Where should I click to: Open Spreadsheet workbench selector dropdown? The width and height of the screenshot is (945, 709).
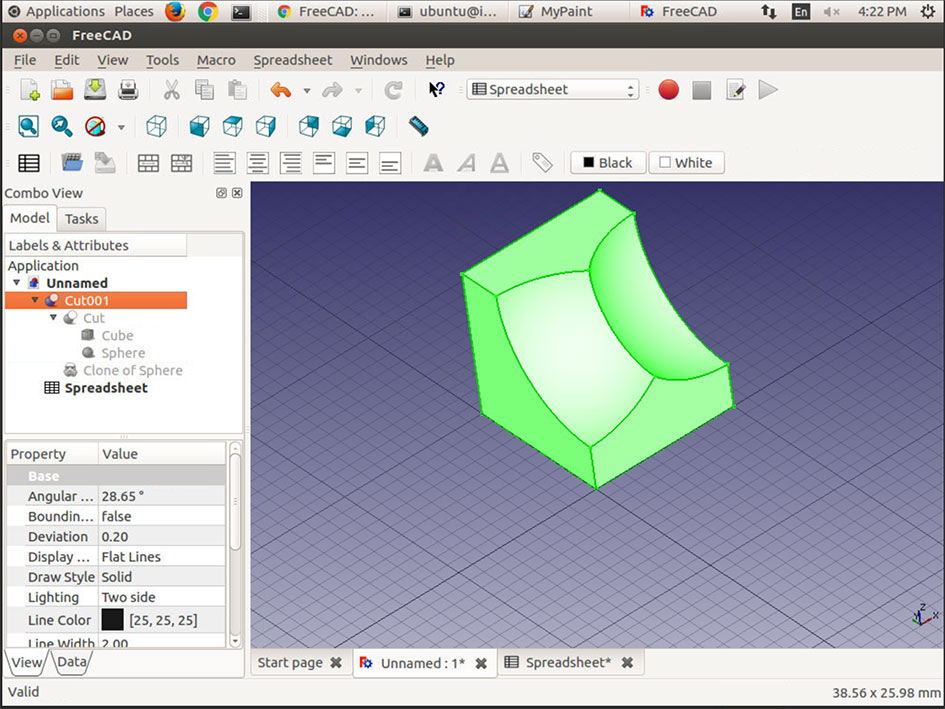click(553, 90)
